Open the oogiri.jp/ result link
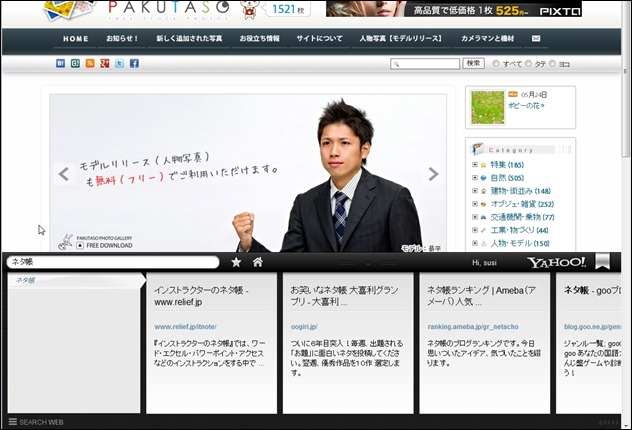The width and height of the screenshot is (632, 430). point(304,327)
